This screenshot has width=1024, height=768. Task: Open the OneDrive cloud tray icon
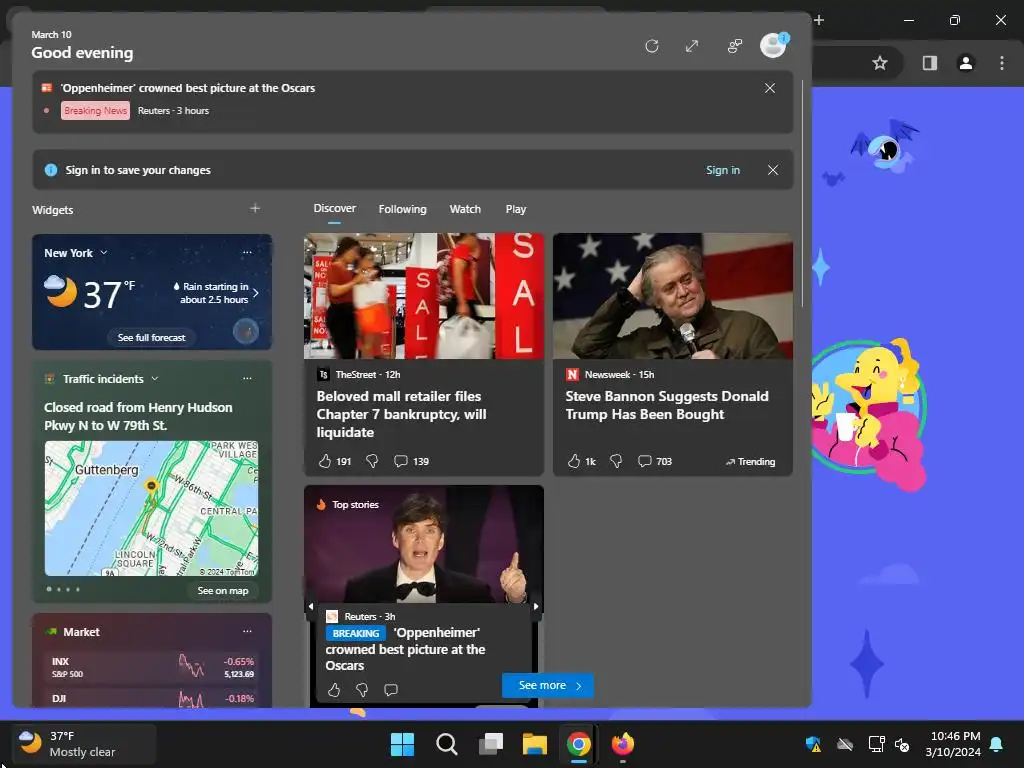845,744
